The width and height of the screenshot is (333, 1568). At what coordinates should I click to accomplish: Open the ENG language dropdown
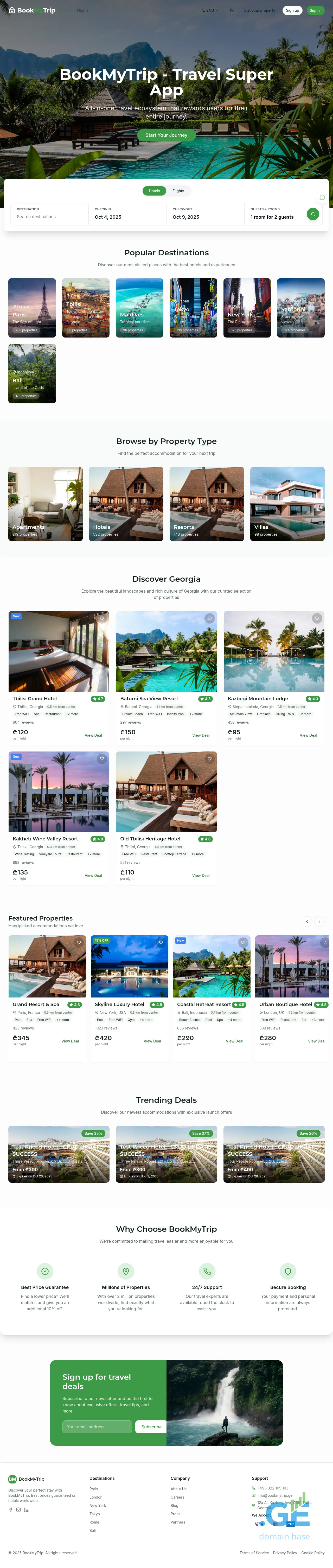(x=210, y=10)
